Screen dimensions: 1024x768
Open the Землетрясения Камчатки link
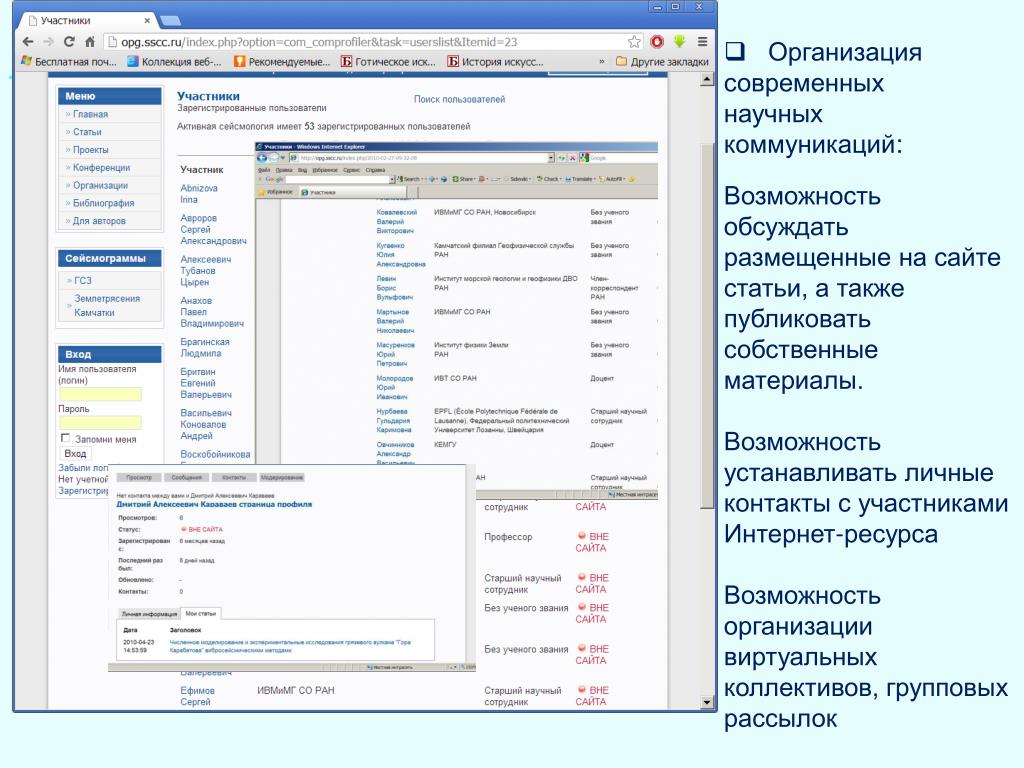click(106, 305)
